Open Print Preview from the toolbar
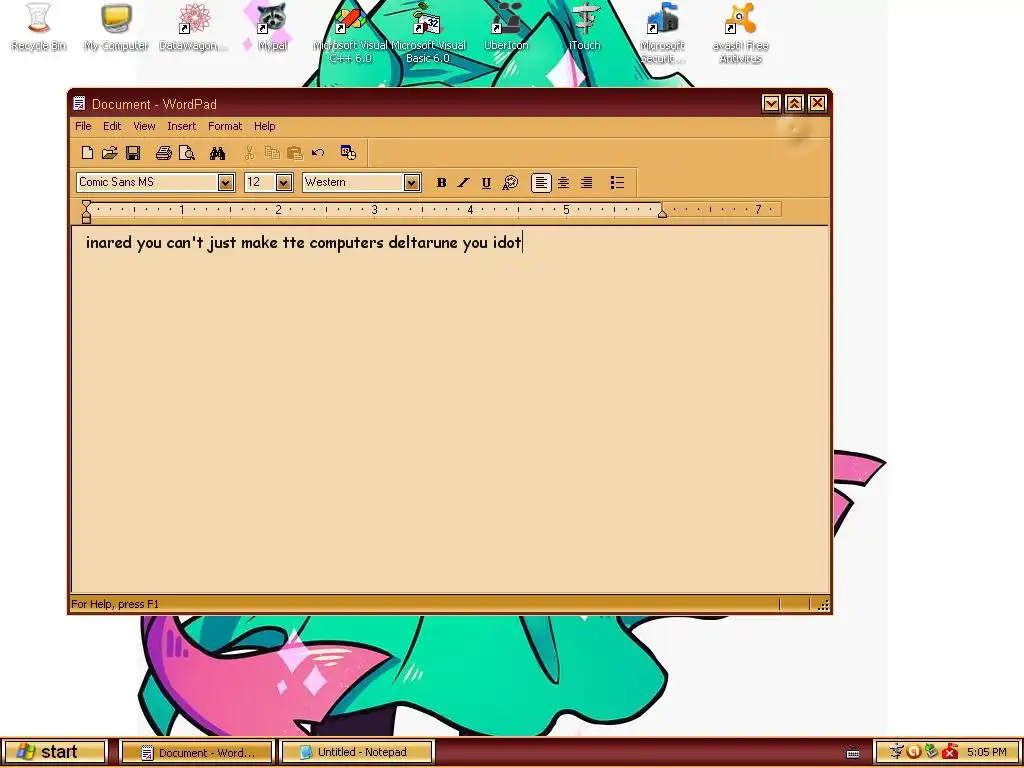 point(187,153)
